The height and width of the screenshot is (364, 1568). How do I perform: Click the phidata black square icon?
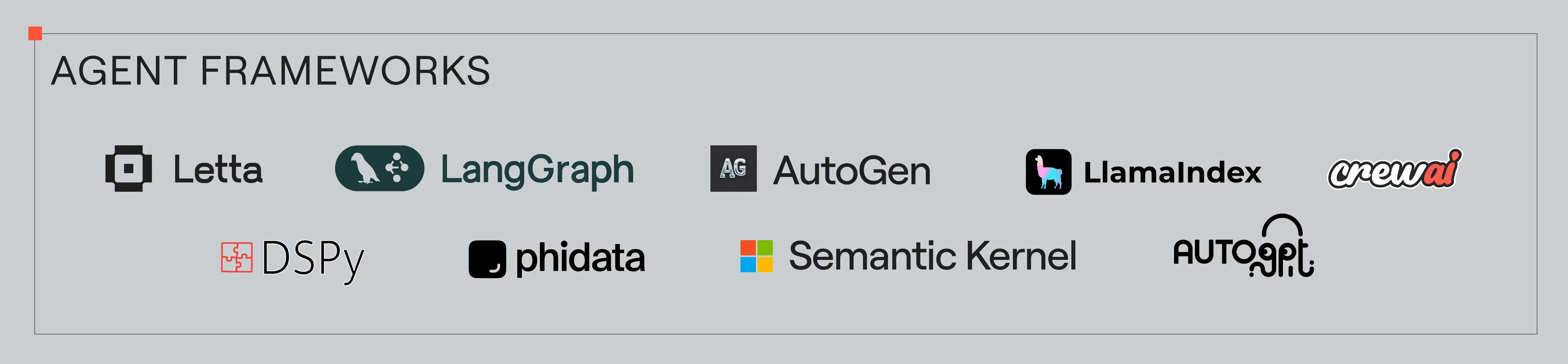pos(487,259)
